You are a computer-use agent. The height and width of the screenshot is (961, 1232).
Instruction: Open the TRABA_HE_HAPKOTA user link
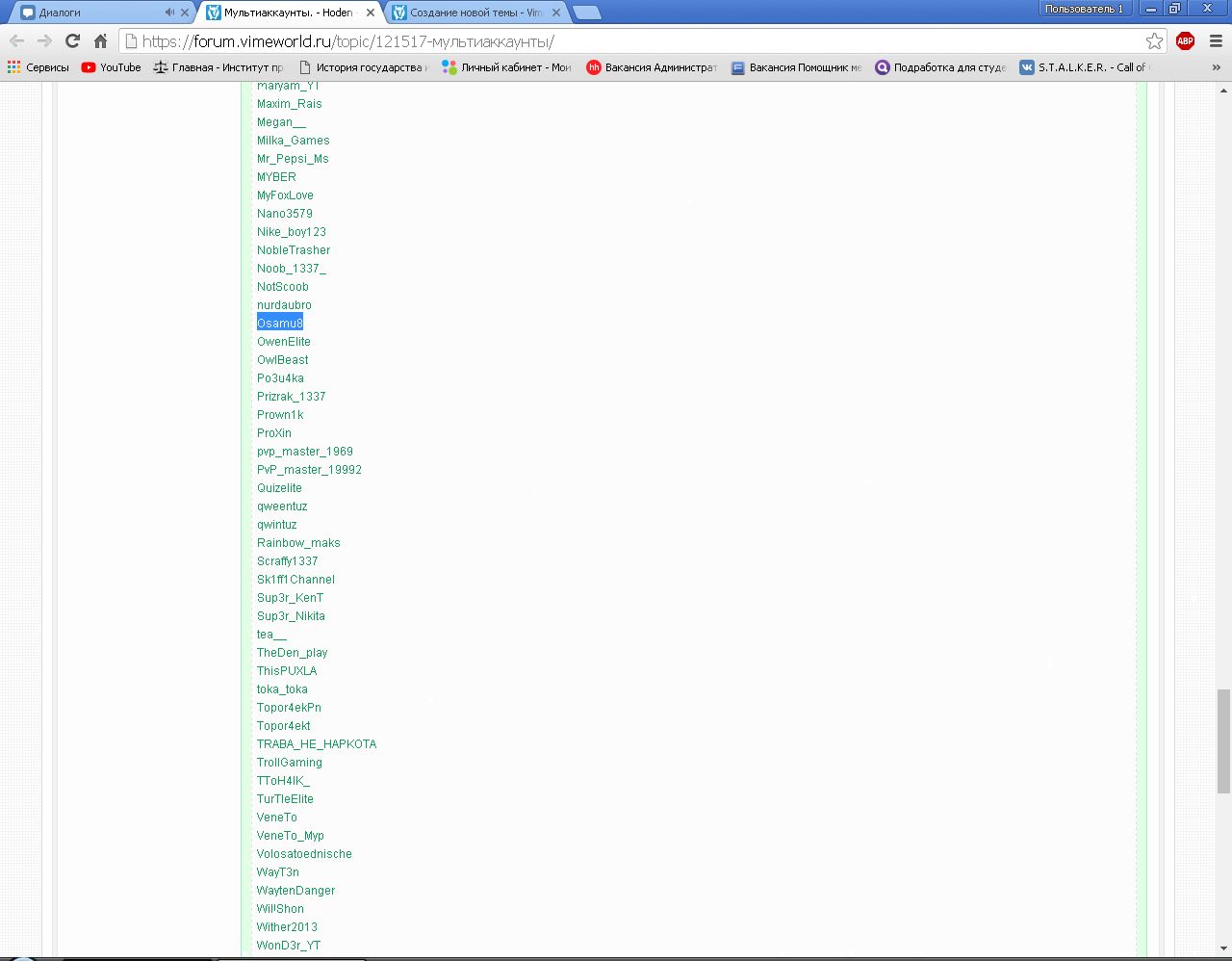point(317,744)
